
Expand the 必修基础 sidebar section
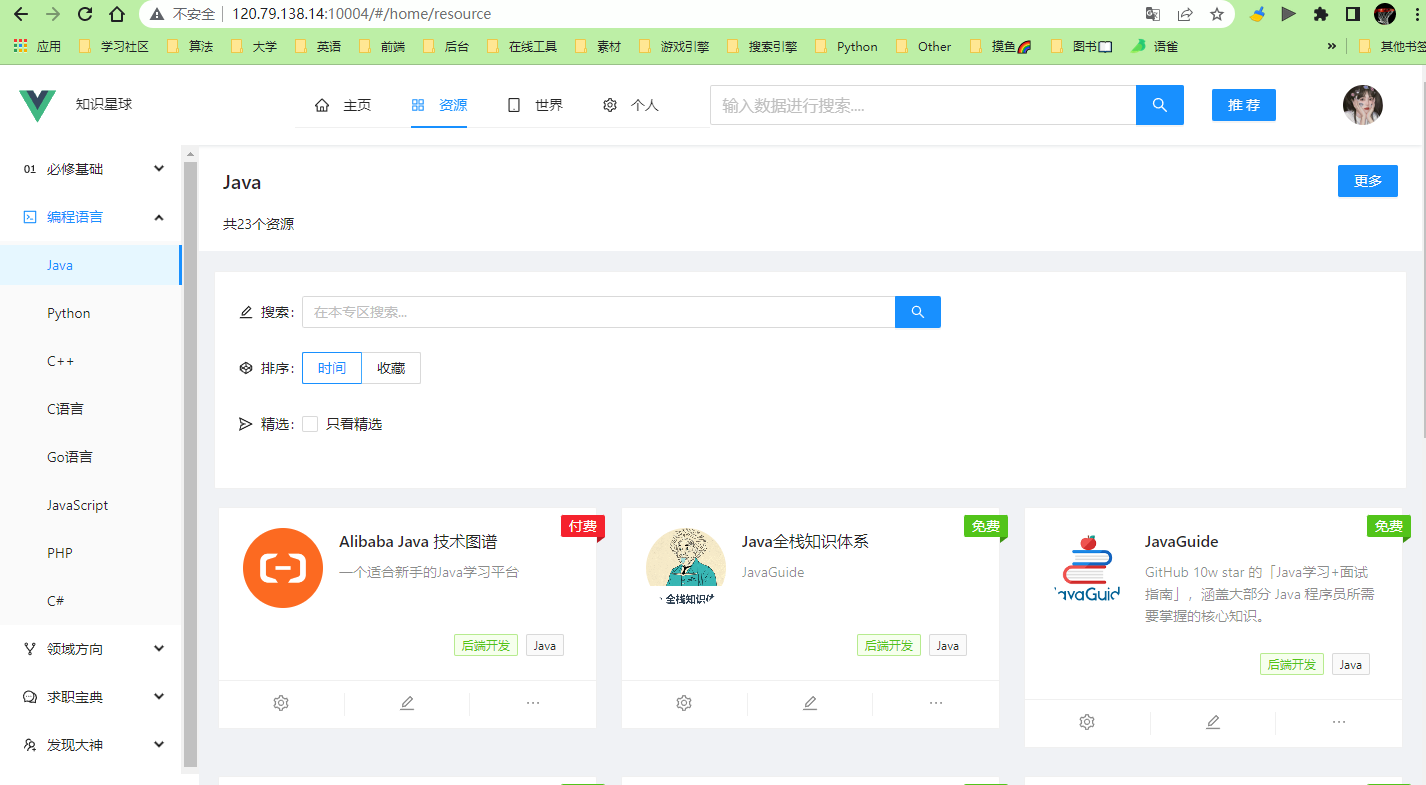point(91,169)
